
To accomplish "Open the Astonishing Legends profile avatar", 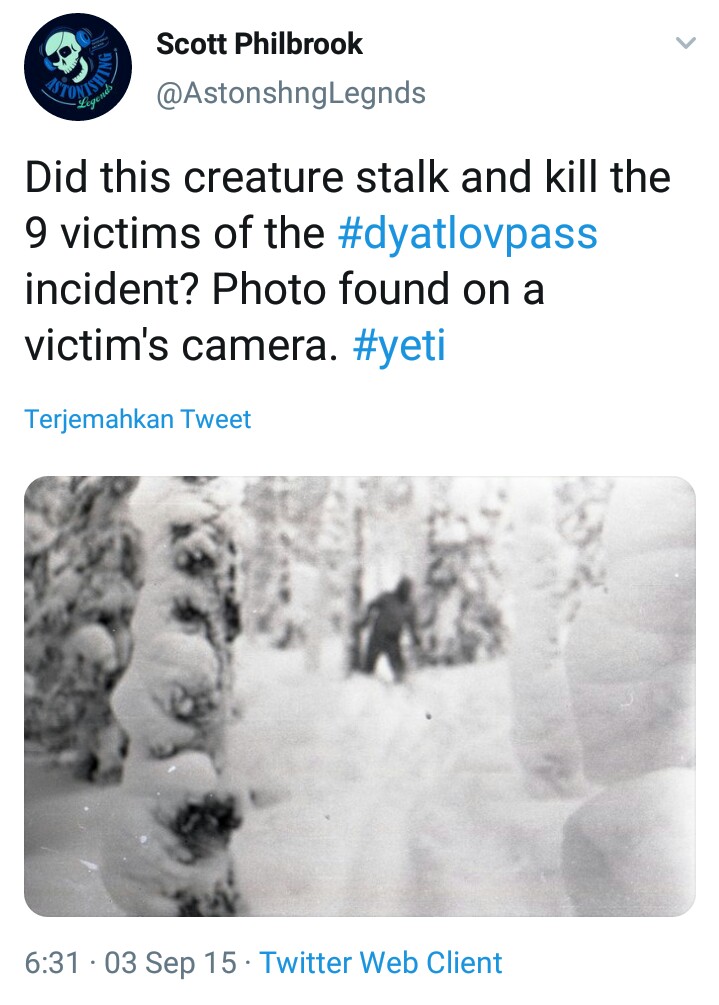I will tap(78, 68).
